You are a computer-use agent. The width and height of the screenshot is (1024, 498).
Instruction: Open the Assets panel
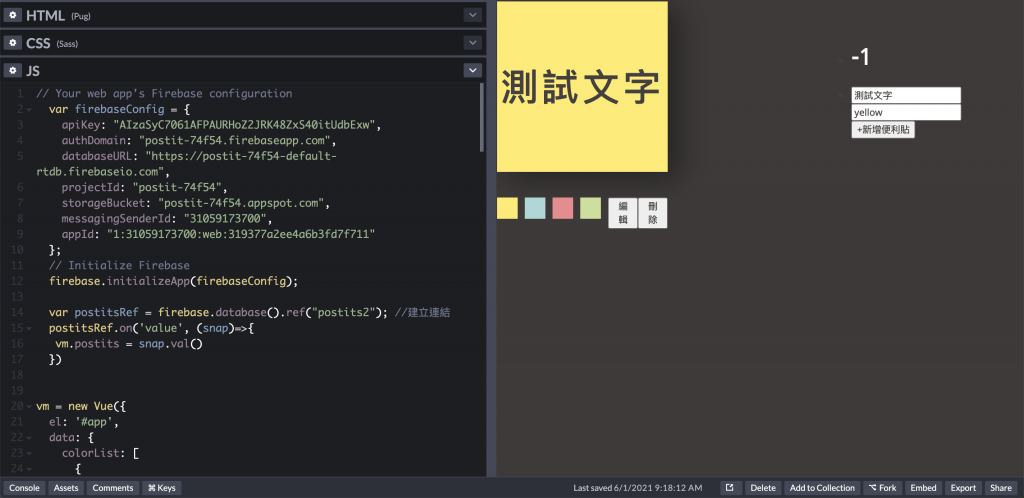(66, 488)
